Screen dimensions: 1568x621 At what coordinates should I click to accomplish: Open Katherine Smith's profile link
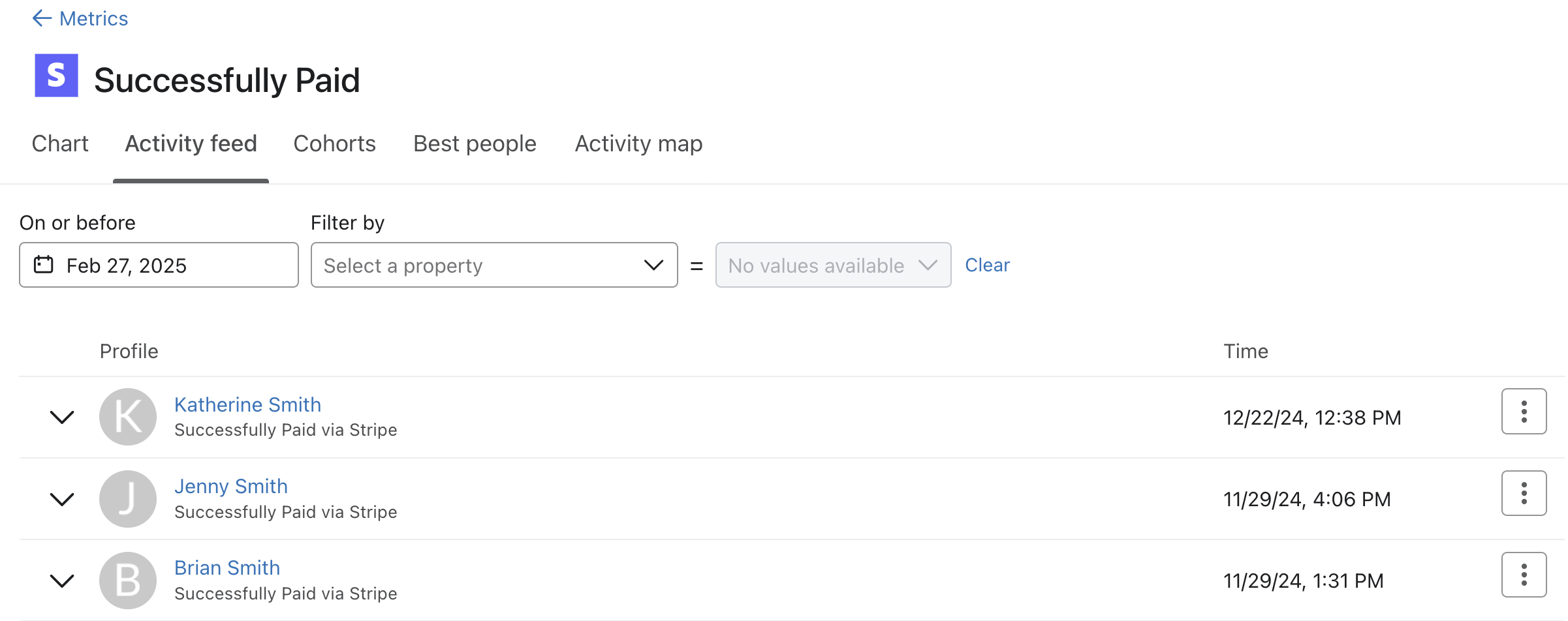pyautogui.click(x=247, y=404)
